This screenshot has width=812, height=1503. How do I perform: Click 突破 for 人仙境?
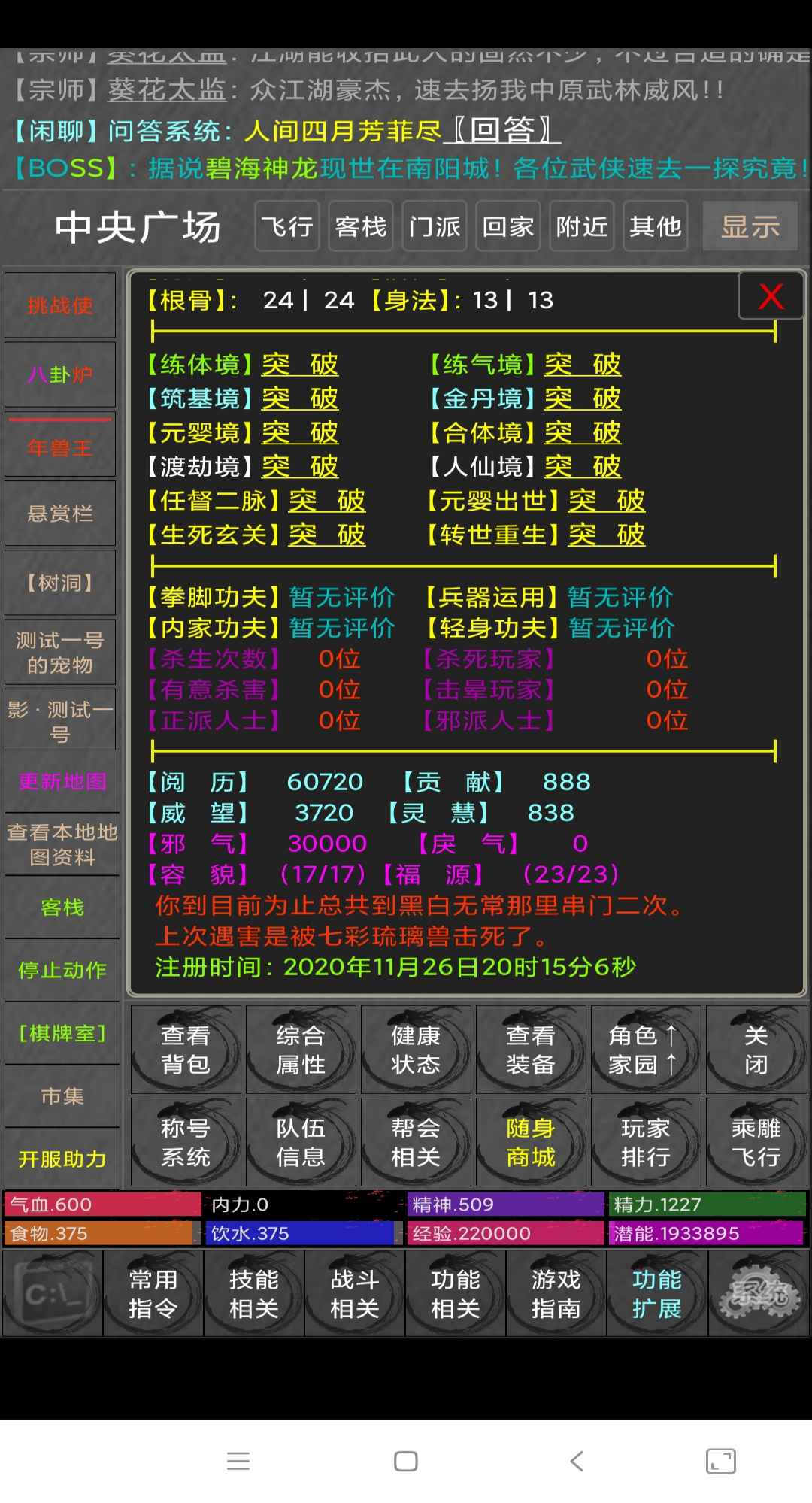(583, 467)
